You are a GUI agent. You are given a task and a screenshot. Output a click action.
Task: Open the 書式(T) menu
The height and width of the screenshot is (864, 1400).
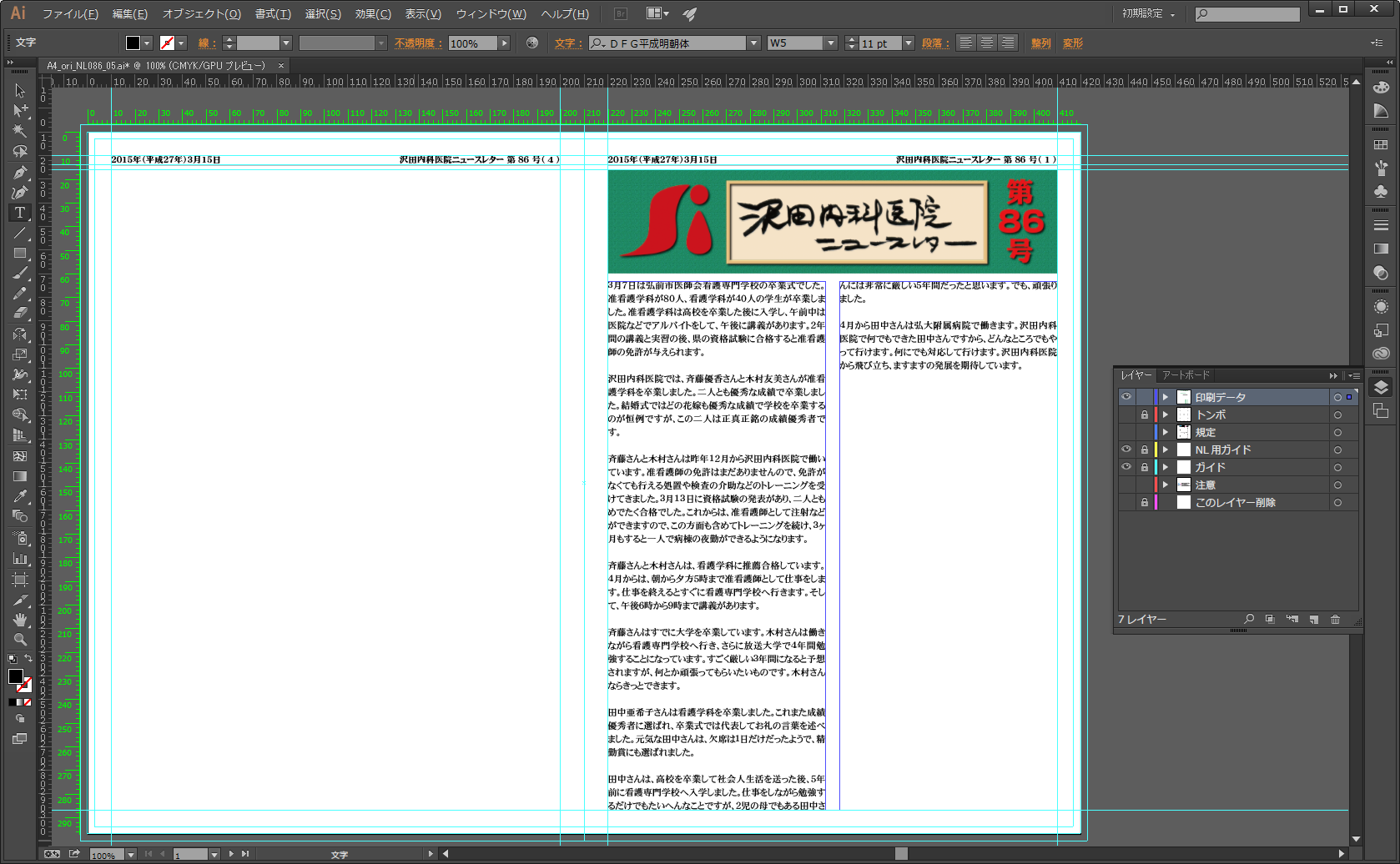274,14
